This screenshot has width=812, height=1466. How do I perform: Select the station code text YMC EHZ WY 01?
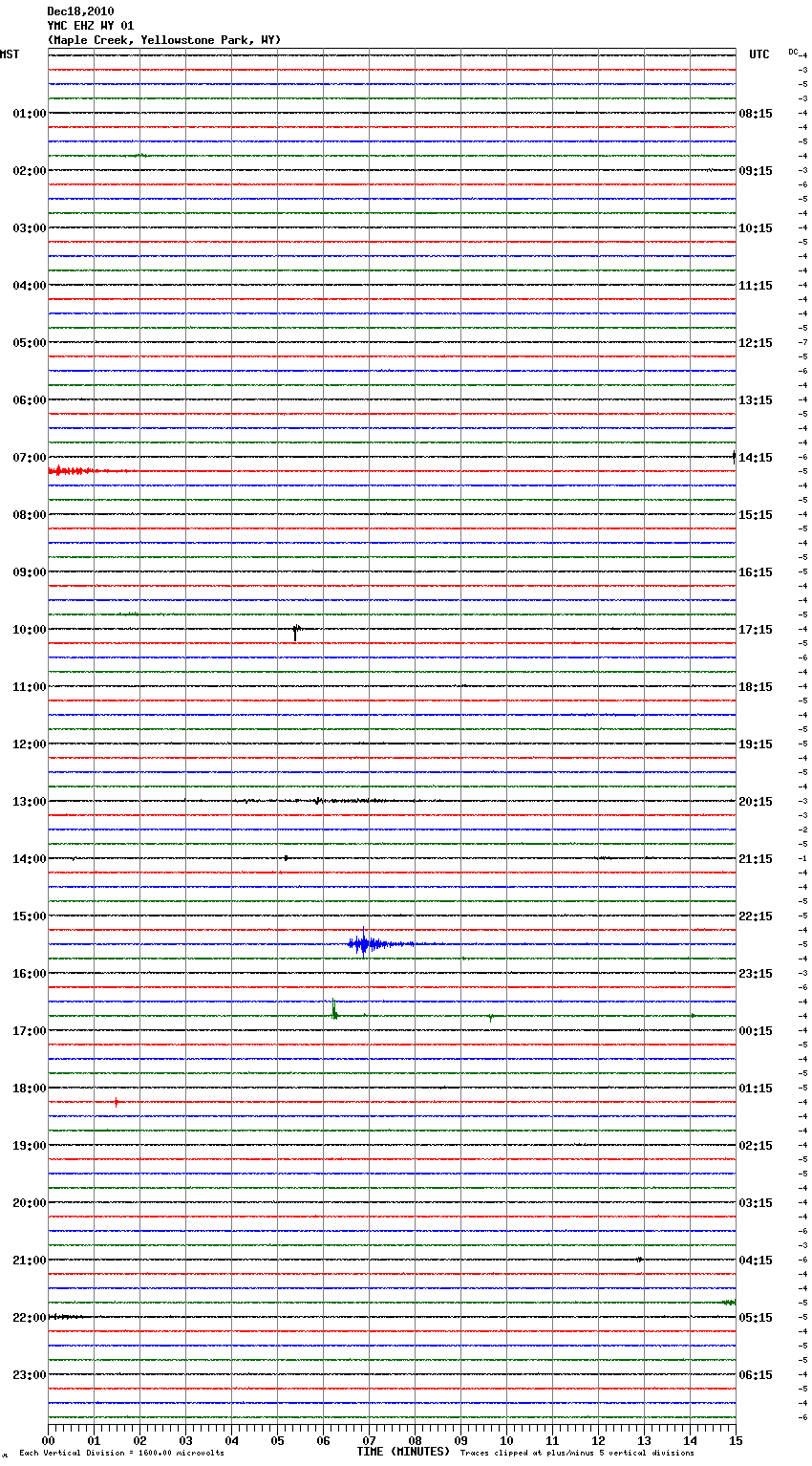coord(91,26)
